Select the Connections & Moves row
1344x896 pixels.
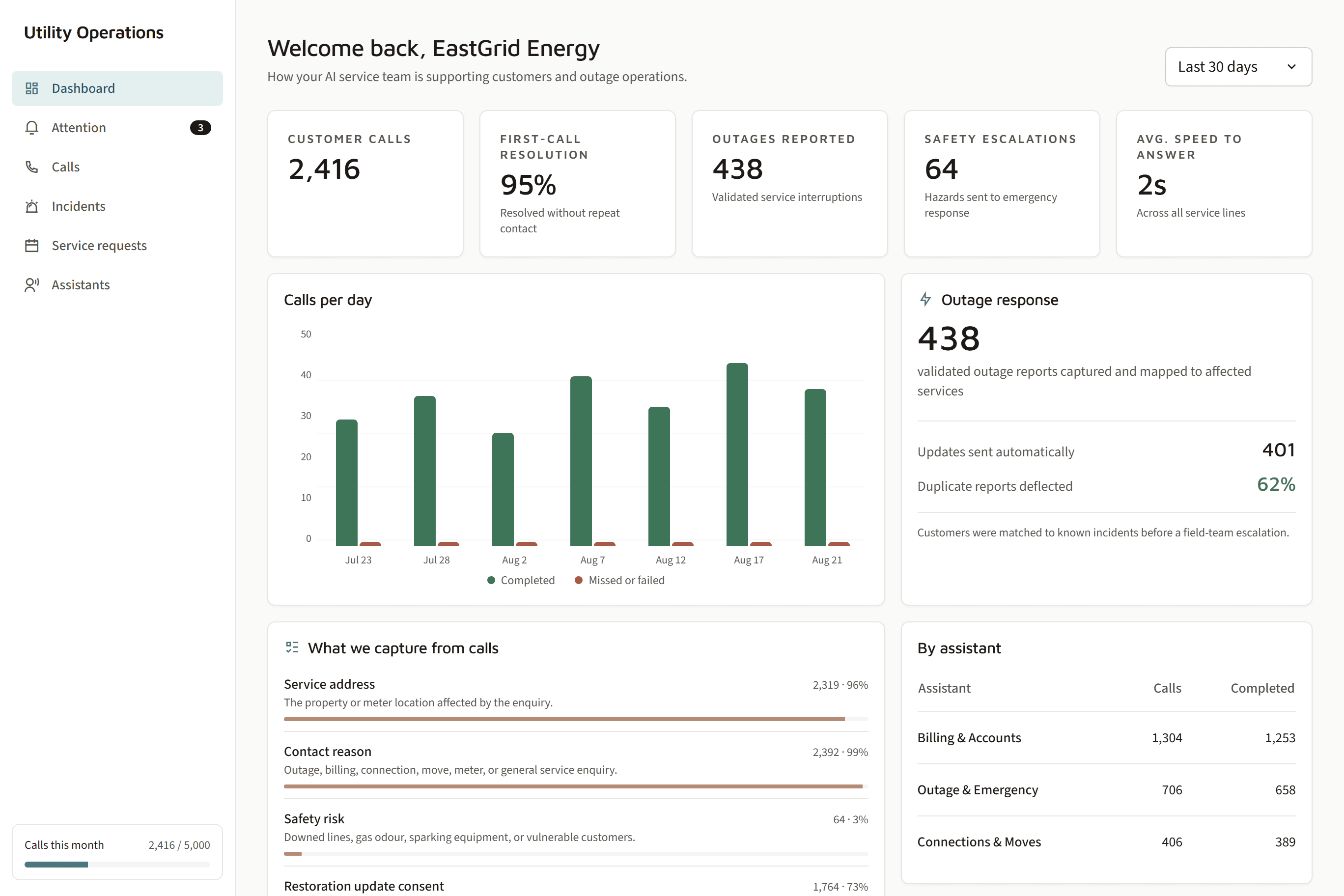(1106, 841)
